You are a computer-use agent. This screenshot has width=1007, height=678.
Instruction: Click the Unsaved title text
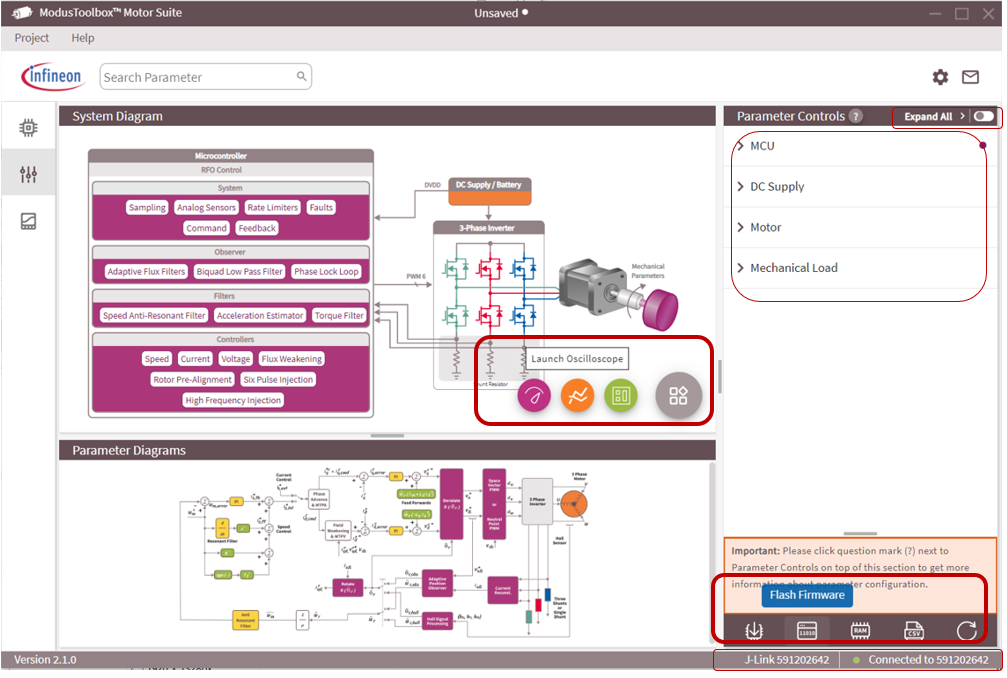pyautogui.click(x=496, y=13)
